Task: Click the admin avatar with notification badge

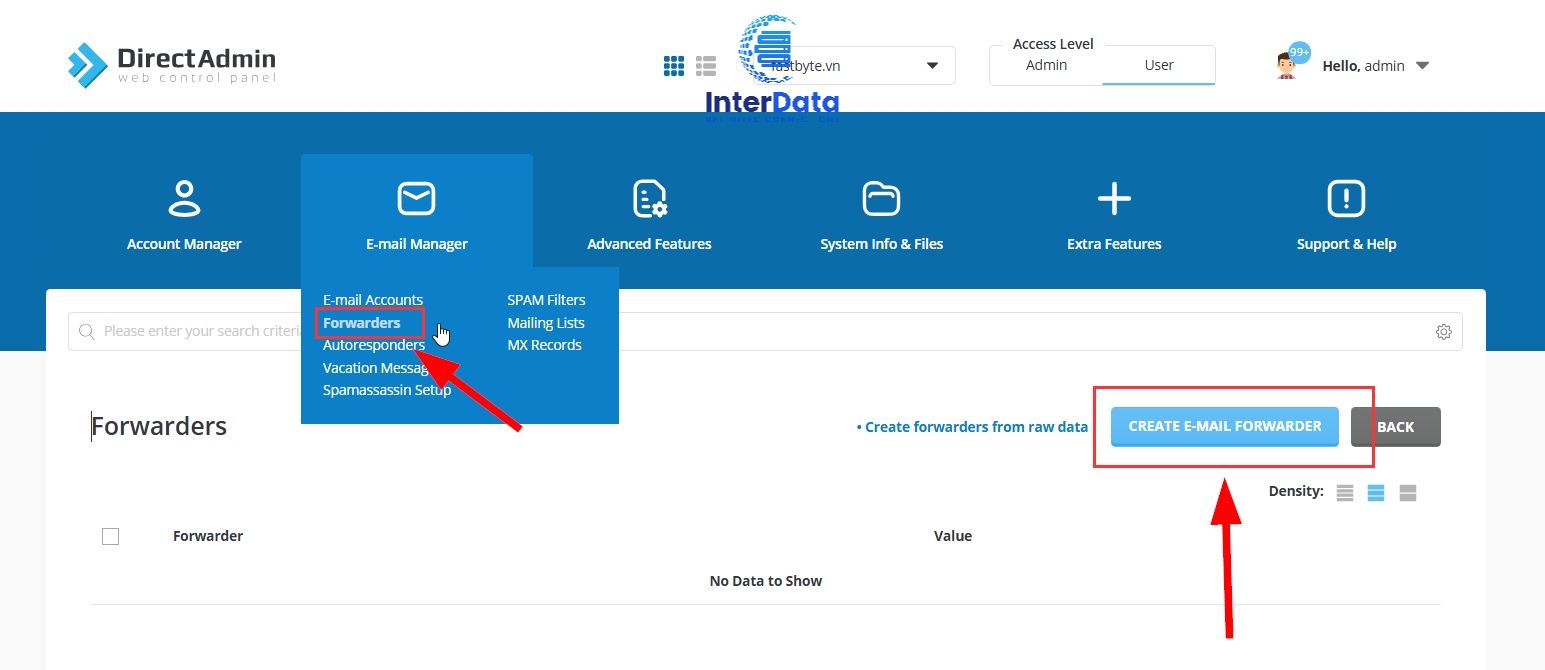Action: tap(1291, 63)
